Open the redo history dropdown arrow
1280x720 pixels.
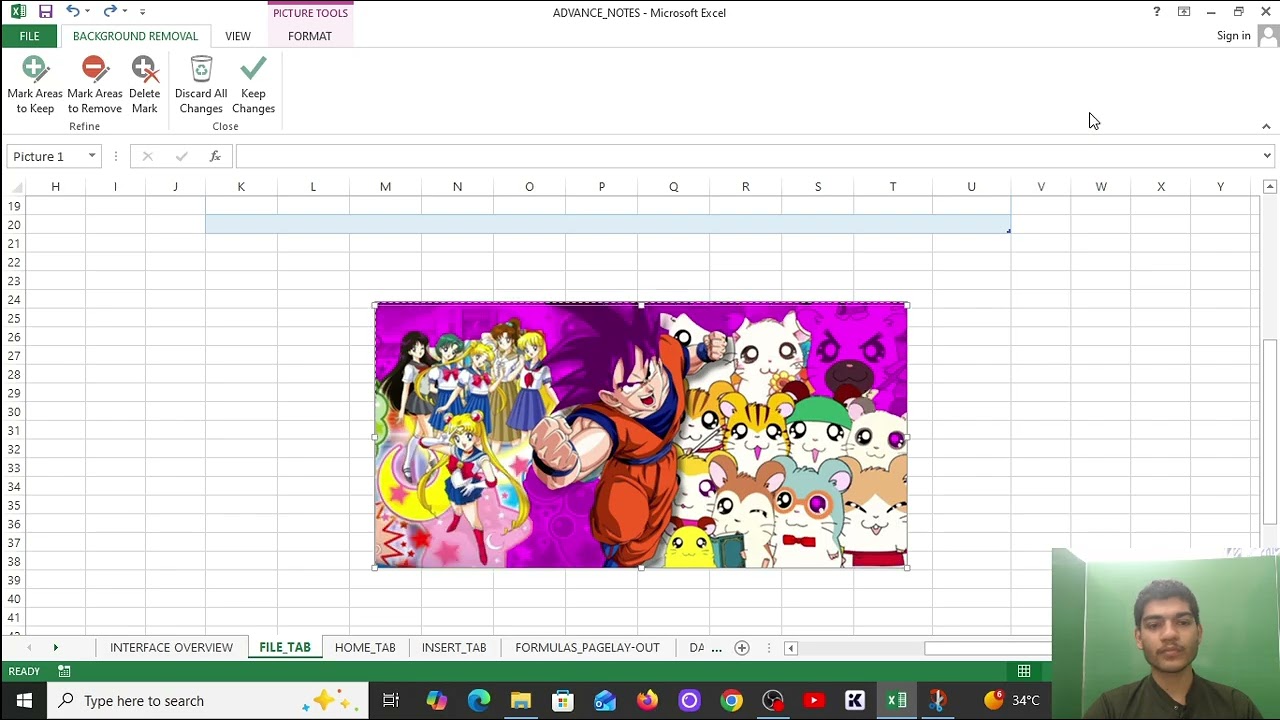point(125,12)
